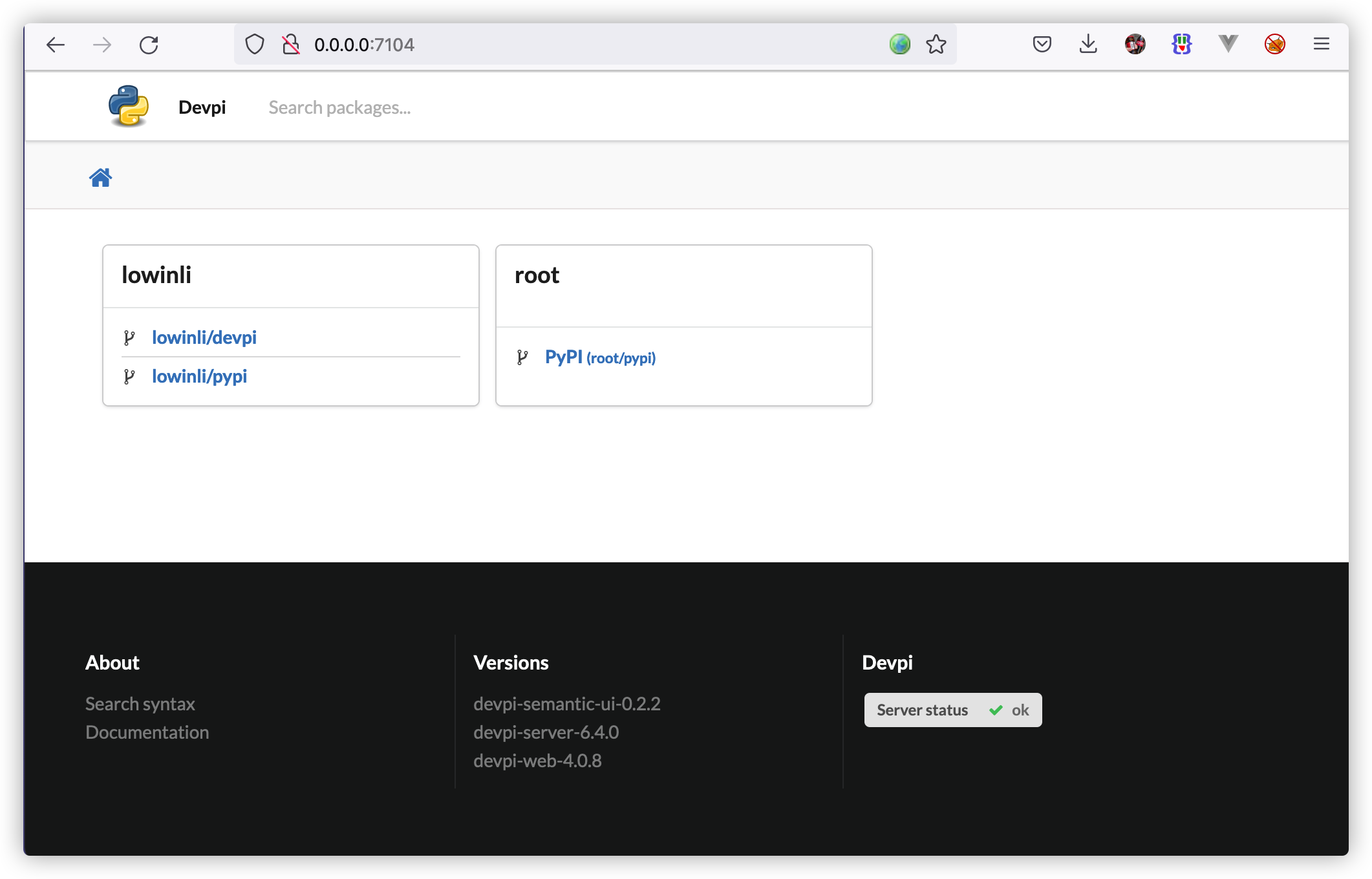Click the Devpi title in header

pyautogui.click(x=202, y=107)
